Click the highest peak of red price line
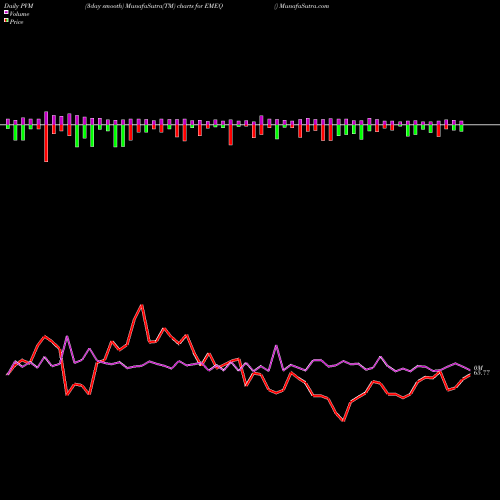 (142, 305)
